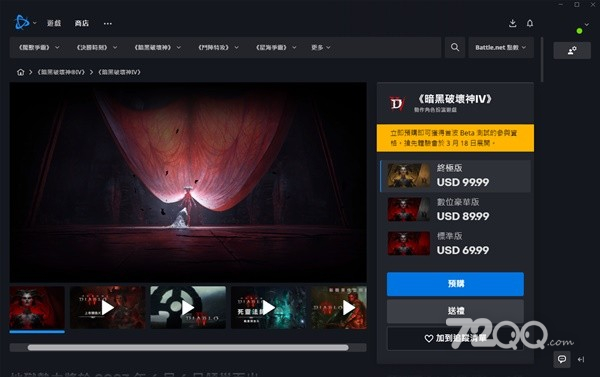Screen dimensions: 600x377
Task: Open the chat bubble icon
Action: coord(562,359)
